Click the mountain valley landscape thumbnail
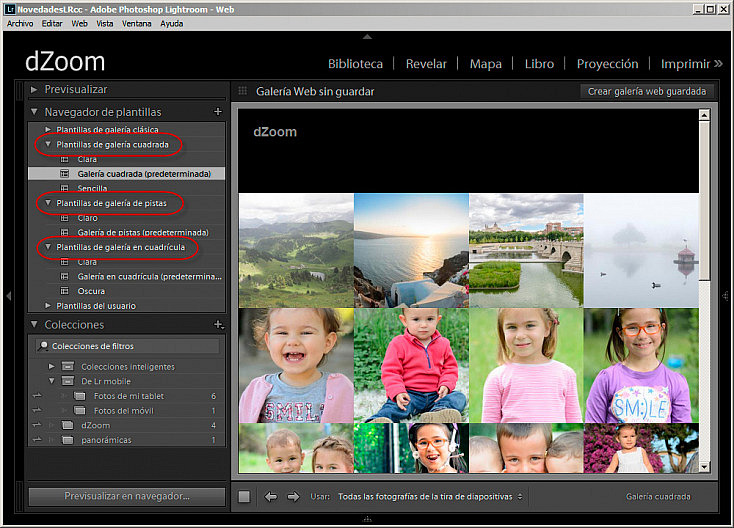This screenshot has width=734, height=528. point(296,250)
